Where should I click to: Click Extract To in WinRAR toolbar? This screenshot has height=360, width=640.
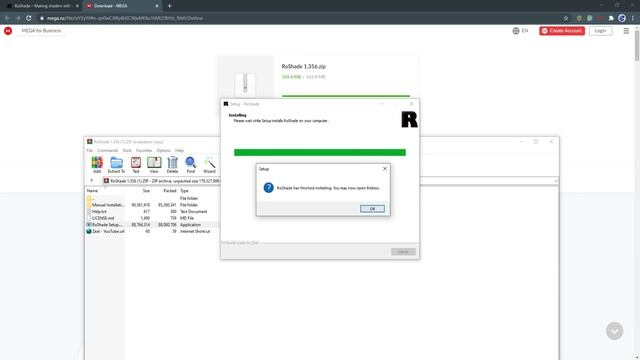(116, 164)
